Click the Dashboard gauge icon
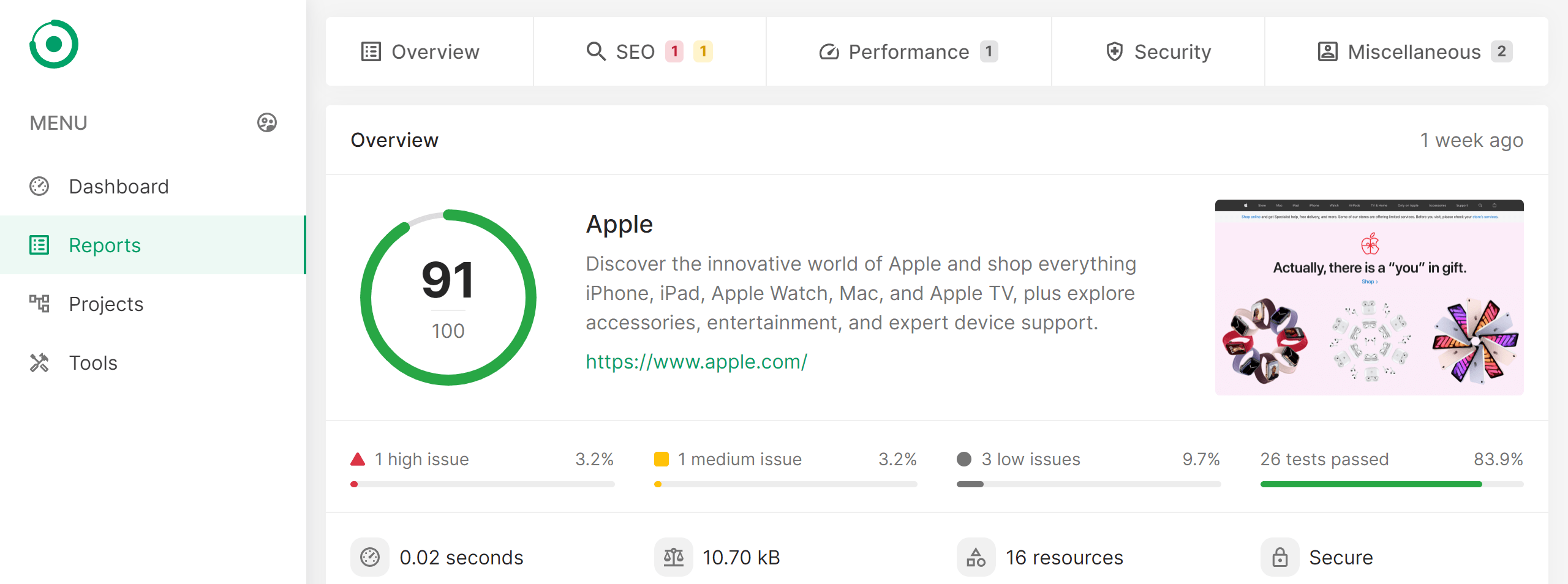 tap(39, 186)
